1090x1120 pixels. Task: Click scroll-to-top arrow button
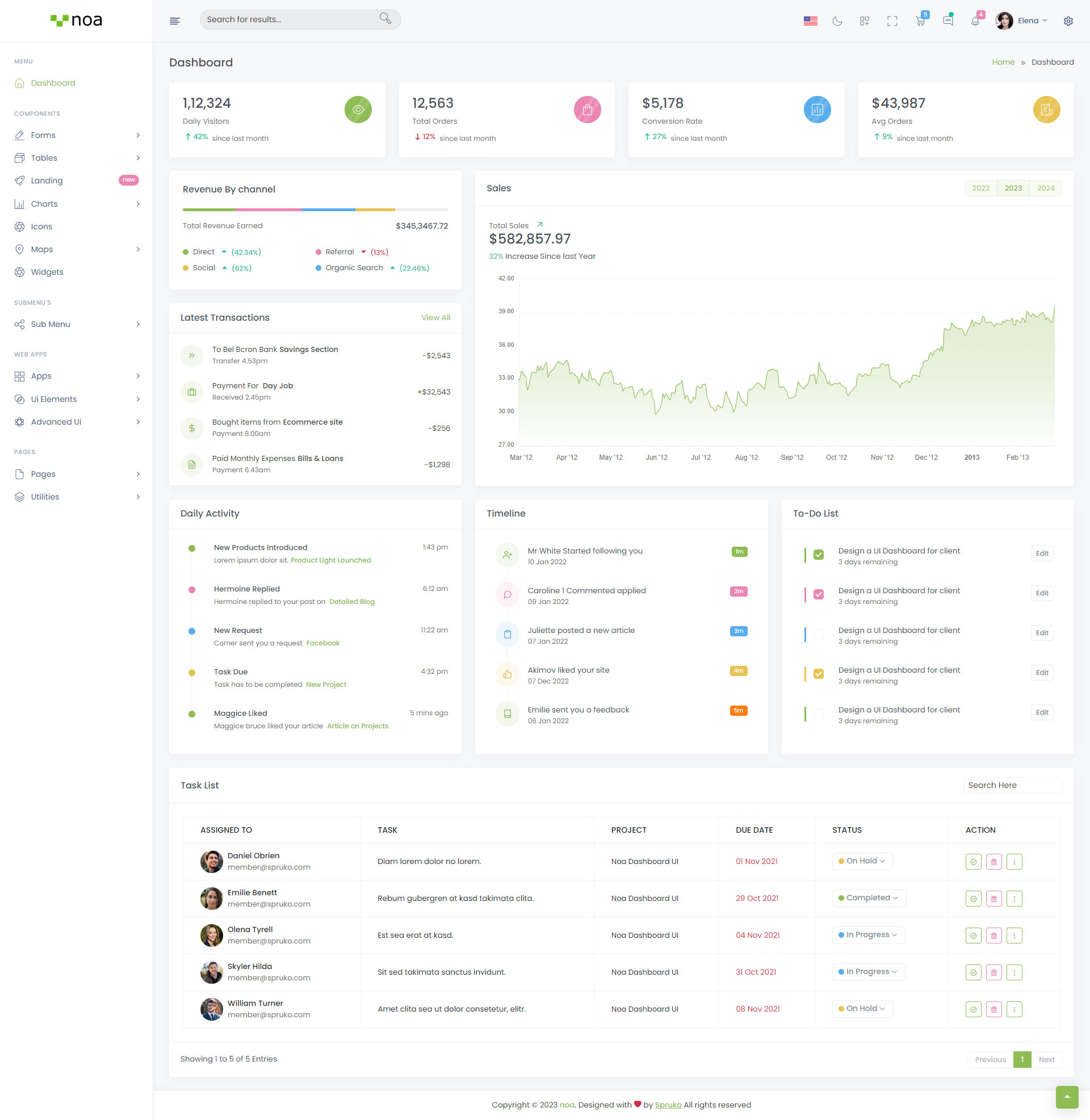point(1067,1097)
